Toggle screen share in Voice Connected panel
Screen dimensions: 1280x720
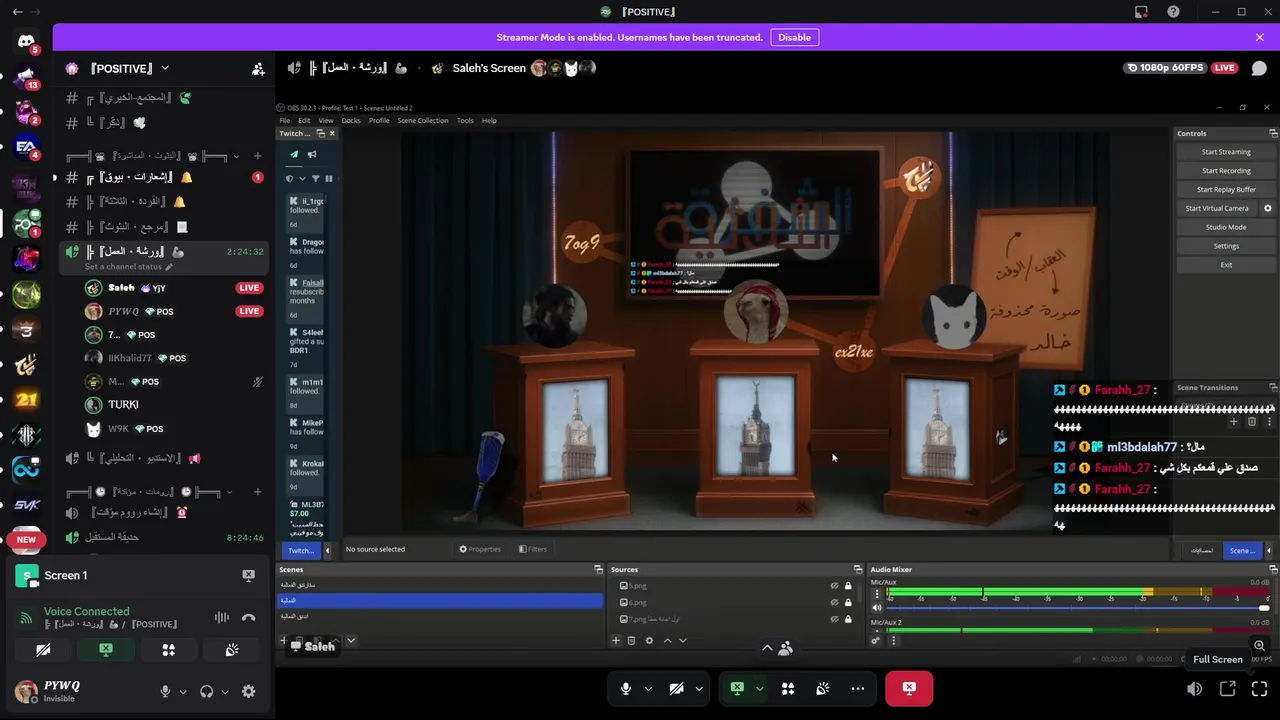[x=106, y=650]
